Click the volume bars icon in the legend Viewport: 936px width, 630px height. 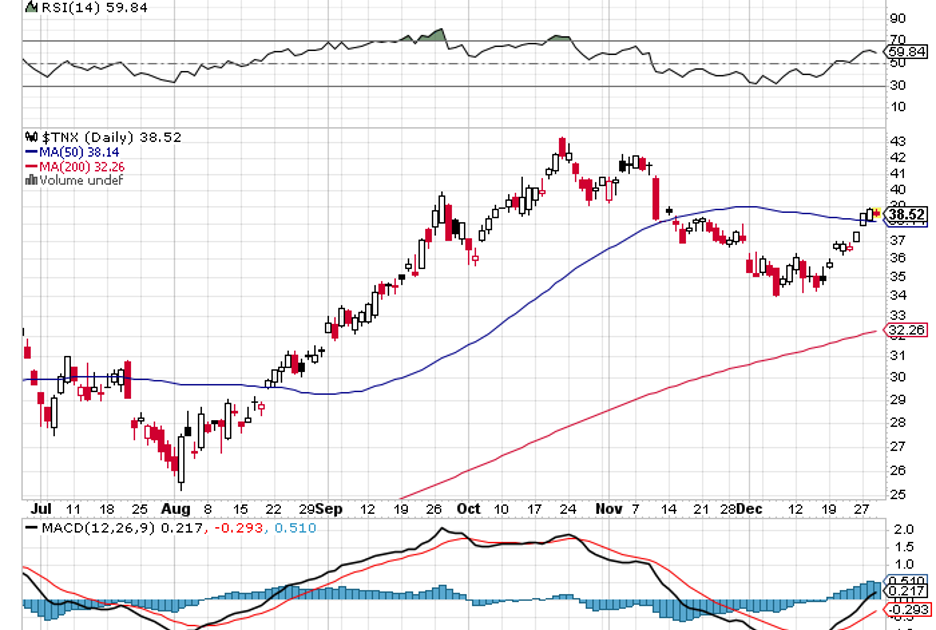(x=31, y=181)
